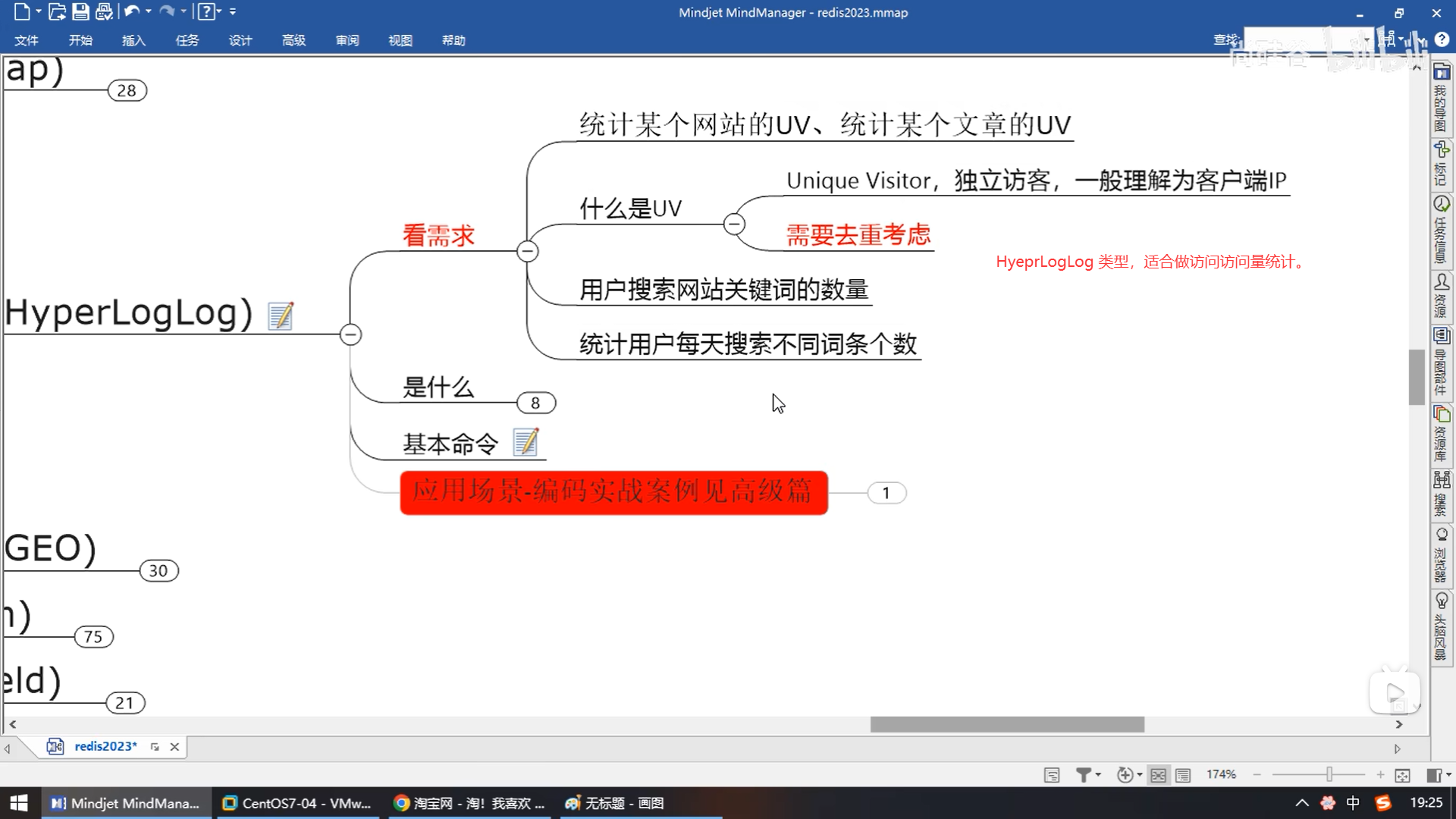Switch to CentOS7-04 VMware in taskbar
The height and width of the screenshot is (819, 1456).
[297, 802]
